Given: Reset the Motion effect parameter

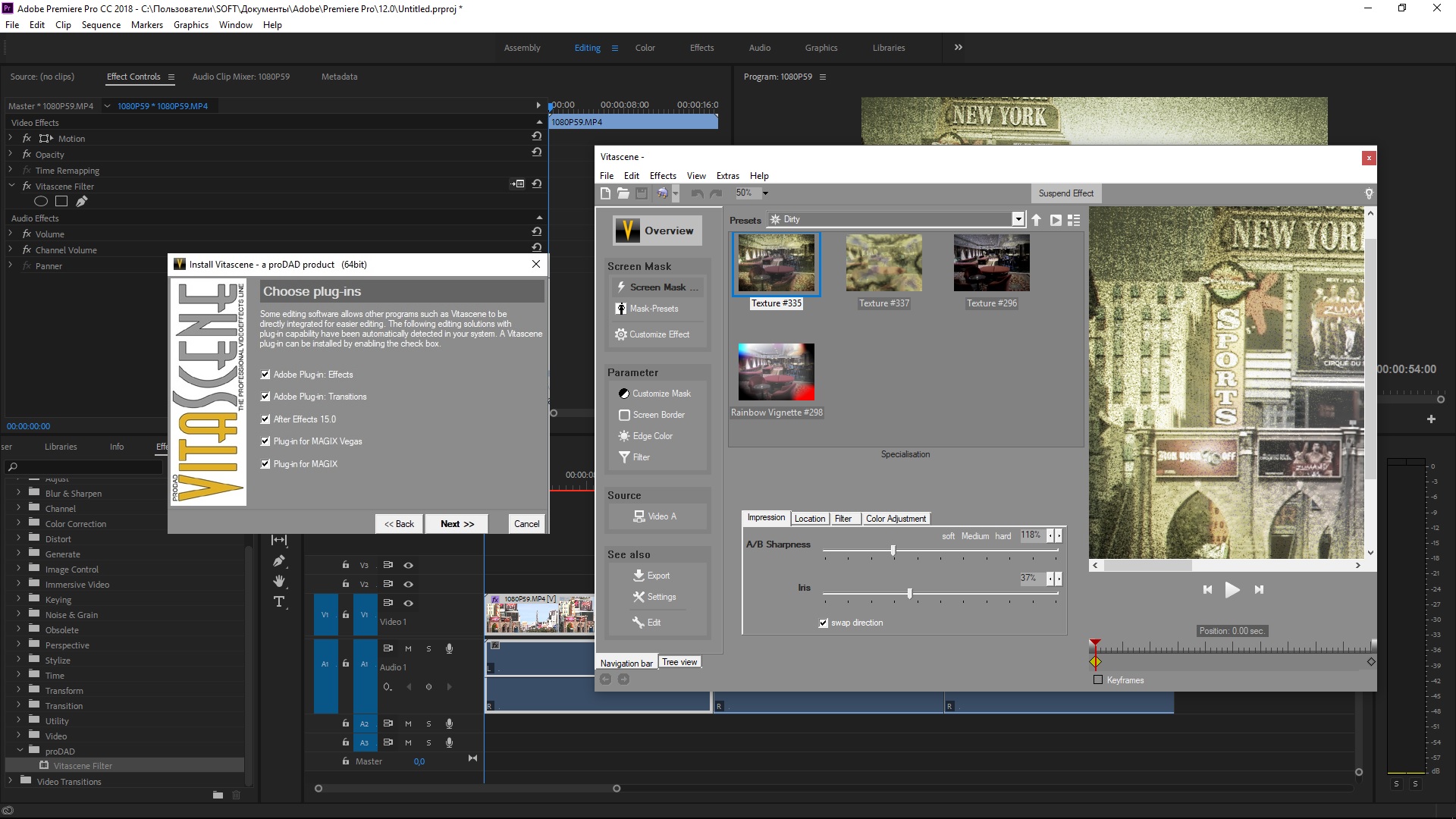Looking at the screenshot, I should coord(536,136).
